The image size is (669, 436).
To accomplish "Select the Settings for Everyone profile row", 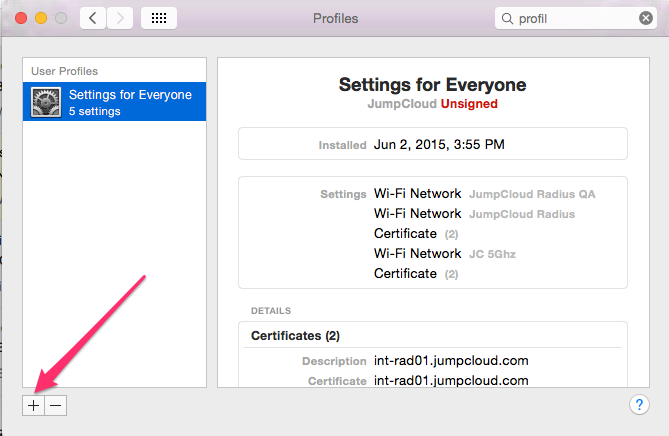I will [x=114, y=102].
